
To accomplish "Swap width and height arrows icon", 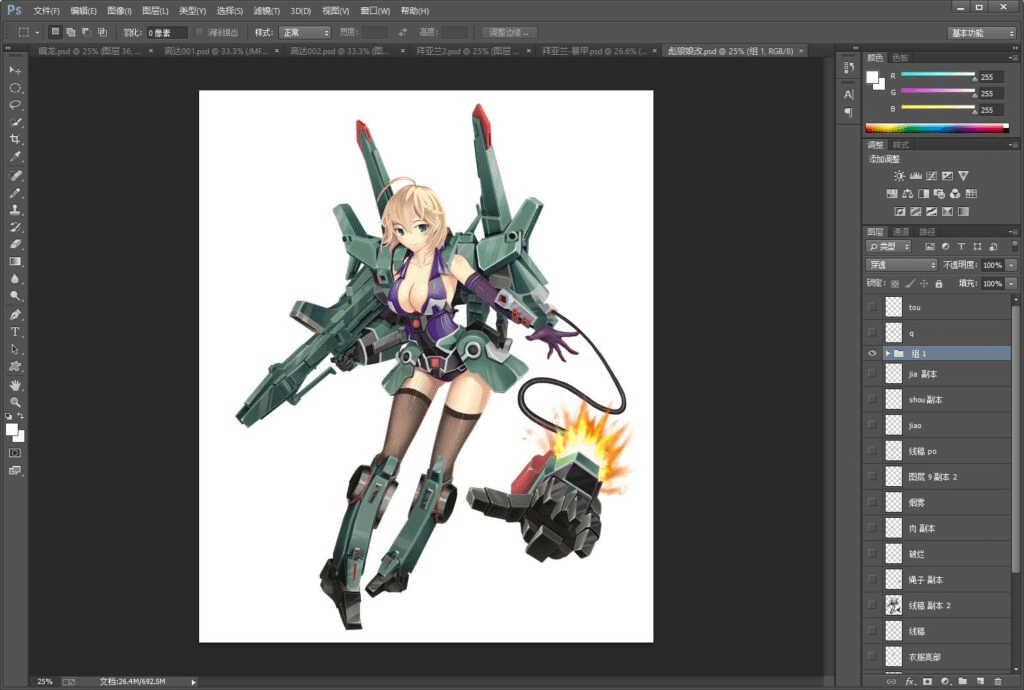I will [x=402, y=32].
